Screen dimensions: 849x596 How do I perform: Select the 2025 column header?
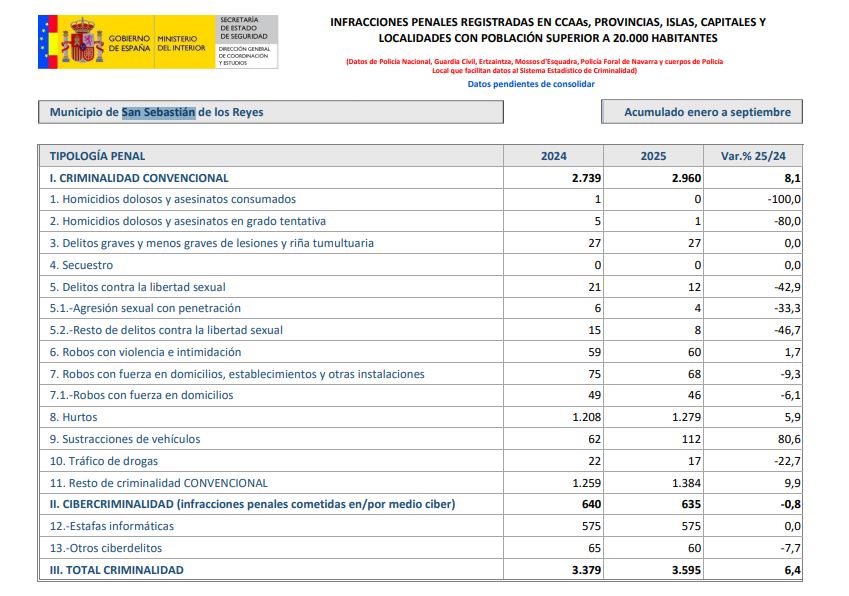(653, 156)
